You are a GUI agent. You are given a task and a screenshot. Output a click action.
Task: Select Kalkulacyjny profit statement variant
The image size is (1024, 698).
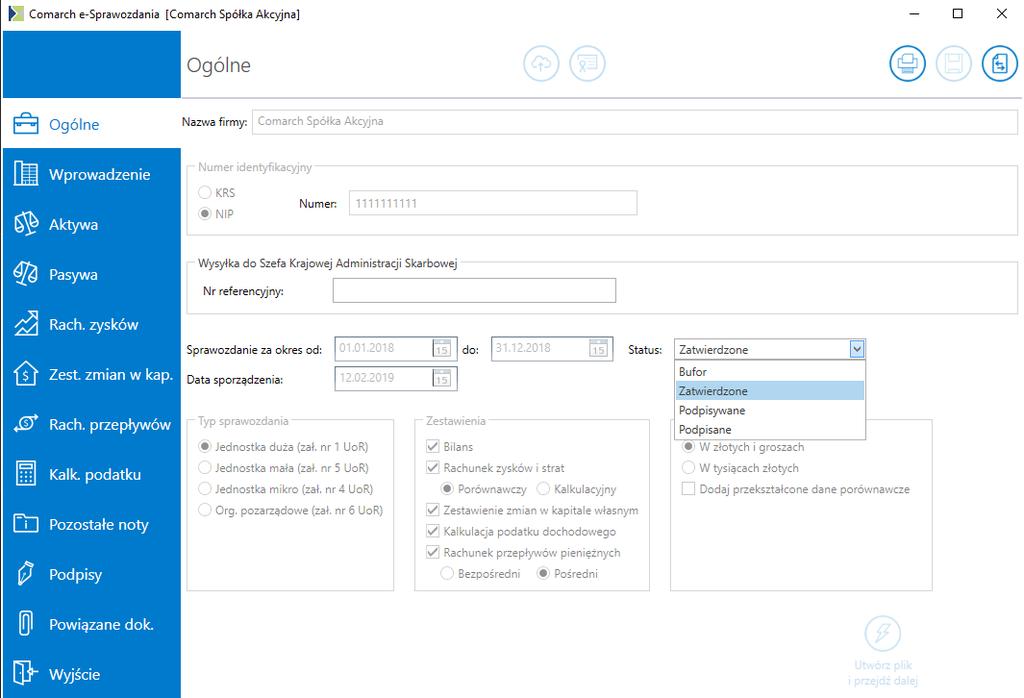pyautogui.click(x=543, y=489)
